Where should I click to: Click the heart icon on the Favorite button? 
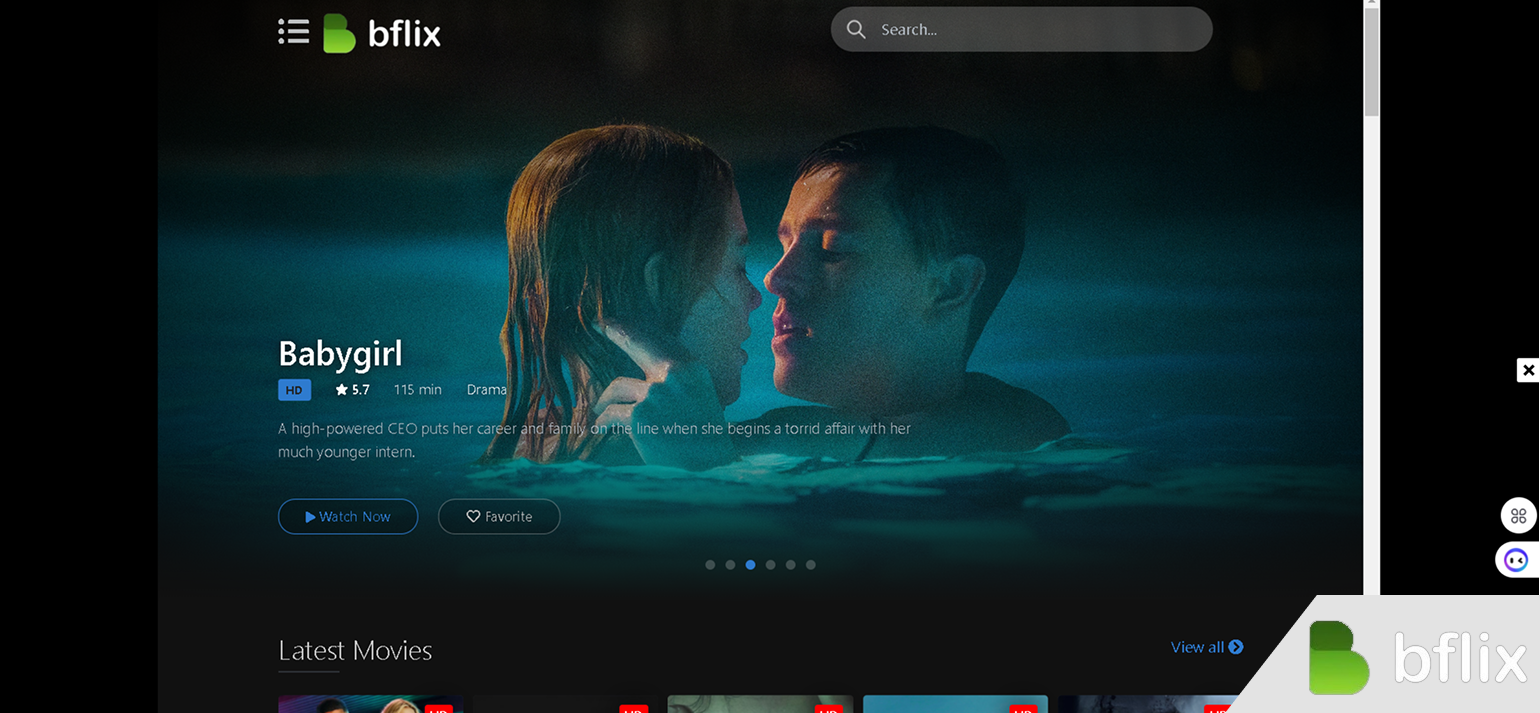click(x=472, y=516)
